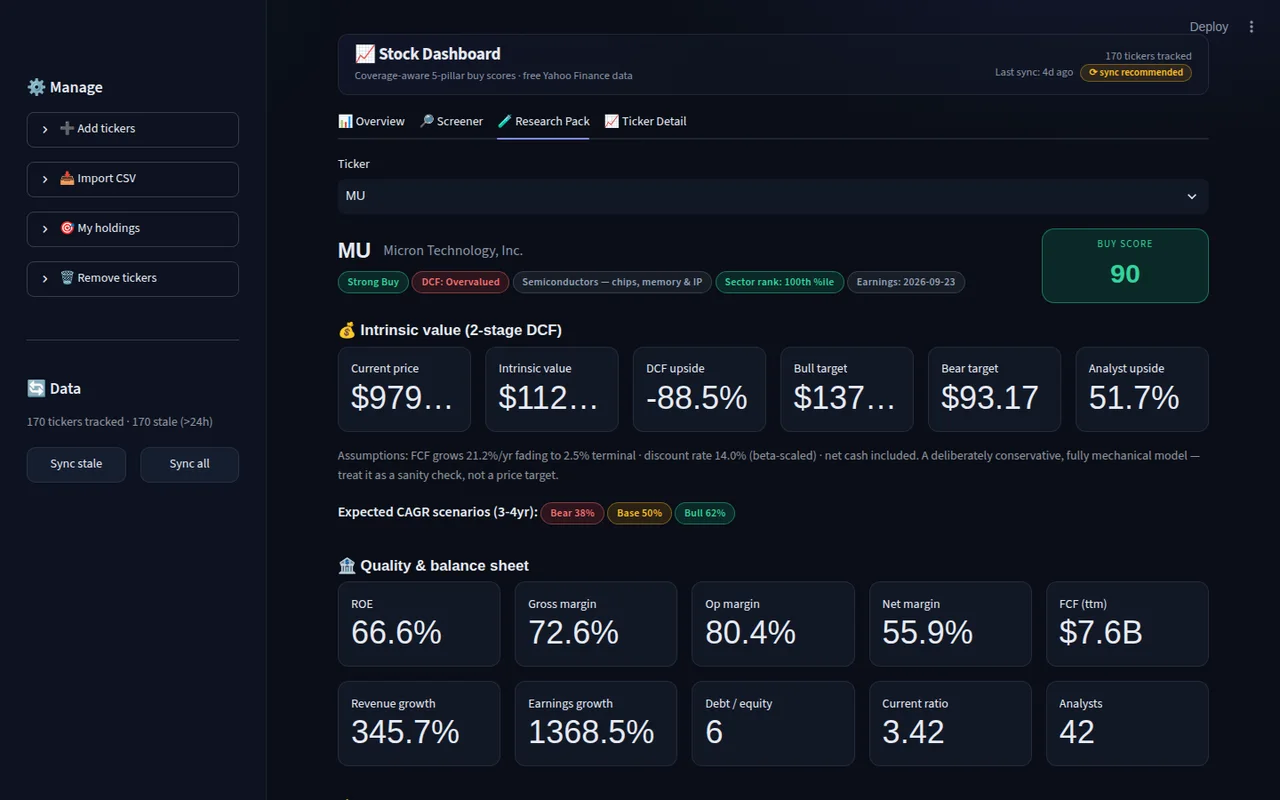1280x800 pixels.
Task: Click the FCF (ttm) $7.6B metric
Action: coord(1127,624)
